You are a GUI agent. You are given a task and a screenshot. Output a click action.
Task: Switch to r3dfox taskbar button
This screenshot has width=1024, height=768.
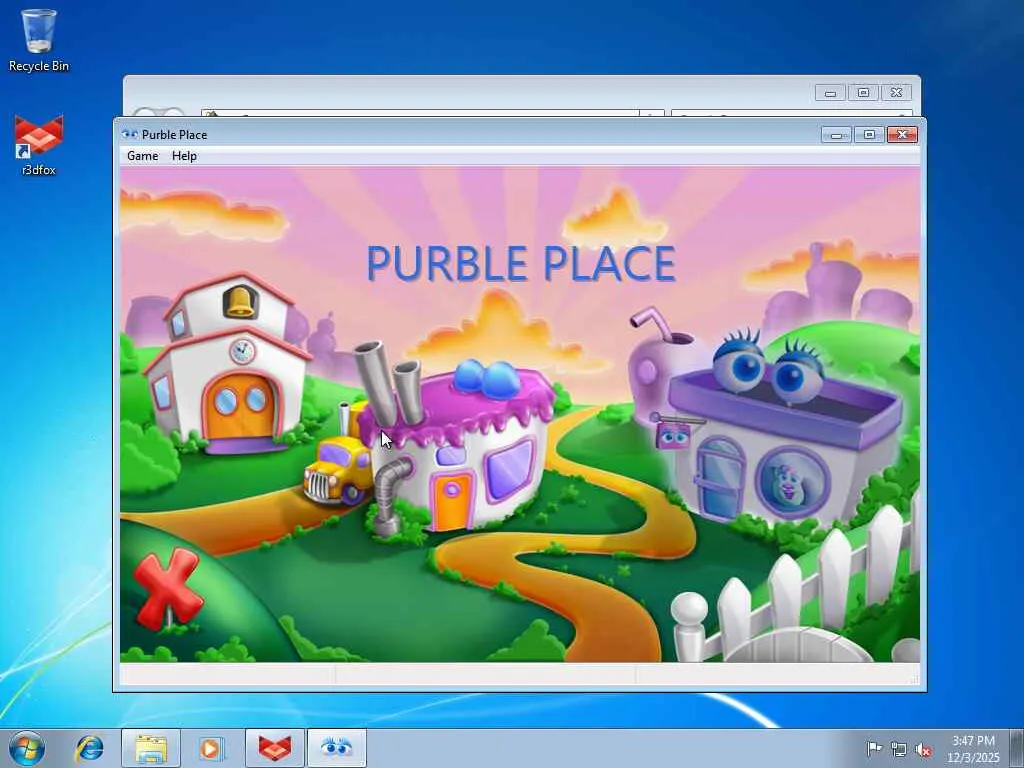click(x=274, y=748)
